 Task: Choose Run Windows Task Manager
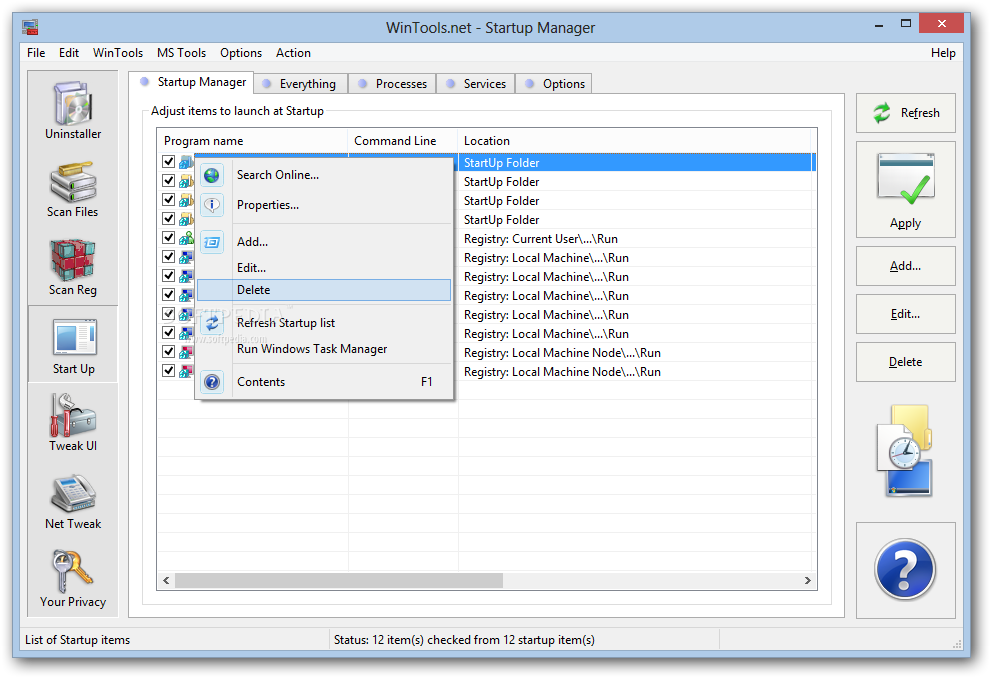[324, 349]
